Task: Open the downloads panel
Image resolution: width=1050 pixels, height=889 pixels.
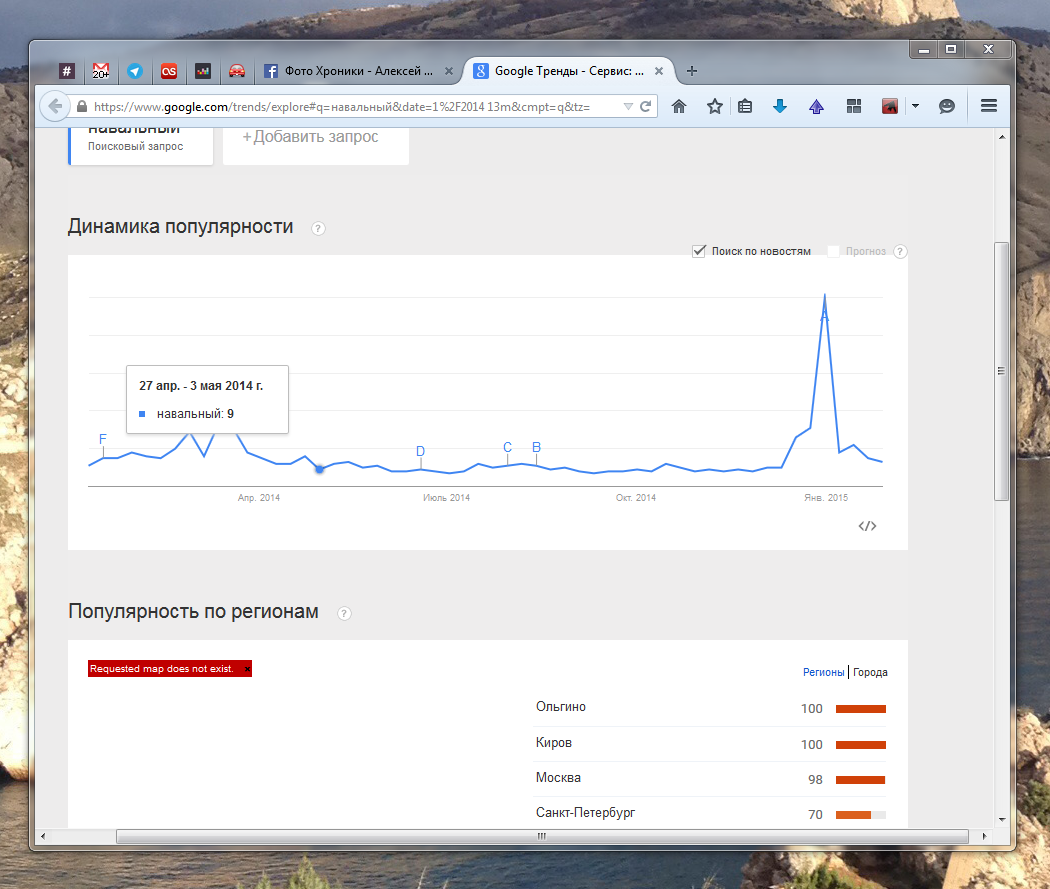Action: point(779,106)
